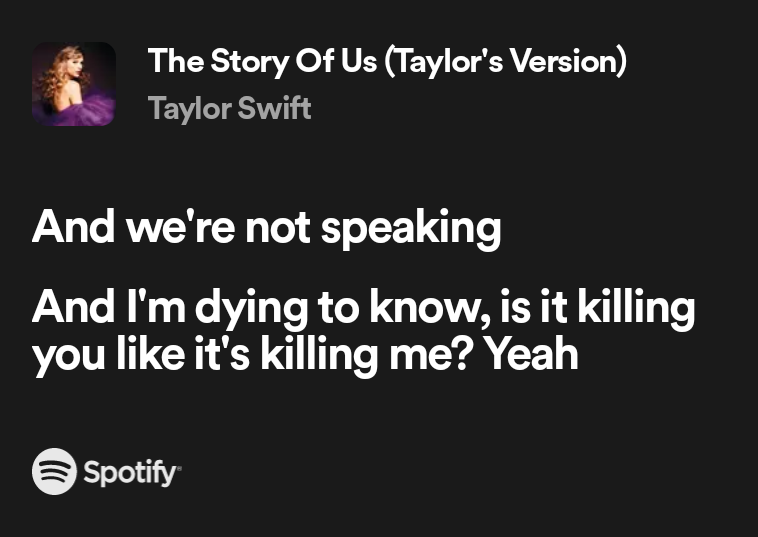Click the trademark symbol beside Spotify wordmark
758x537 pixels.
tap(179, 467)
